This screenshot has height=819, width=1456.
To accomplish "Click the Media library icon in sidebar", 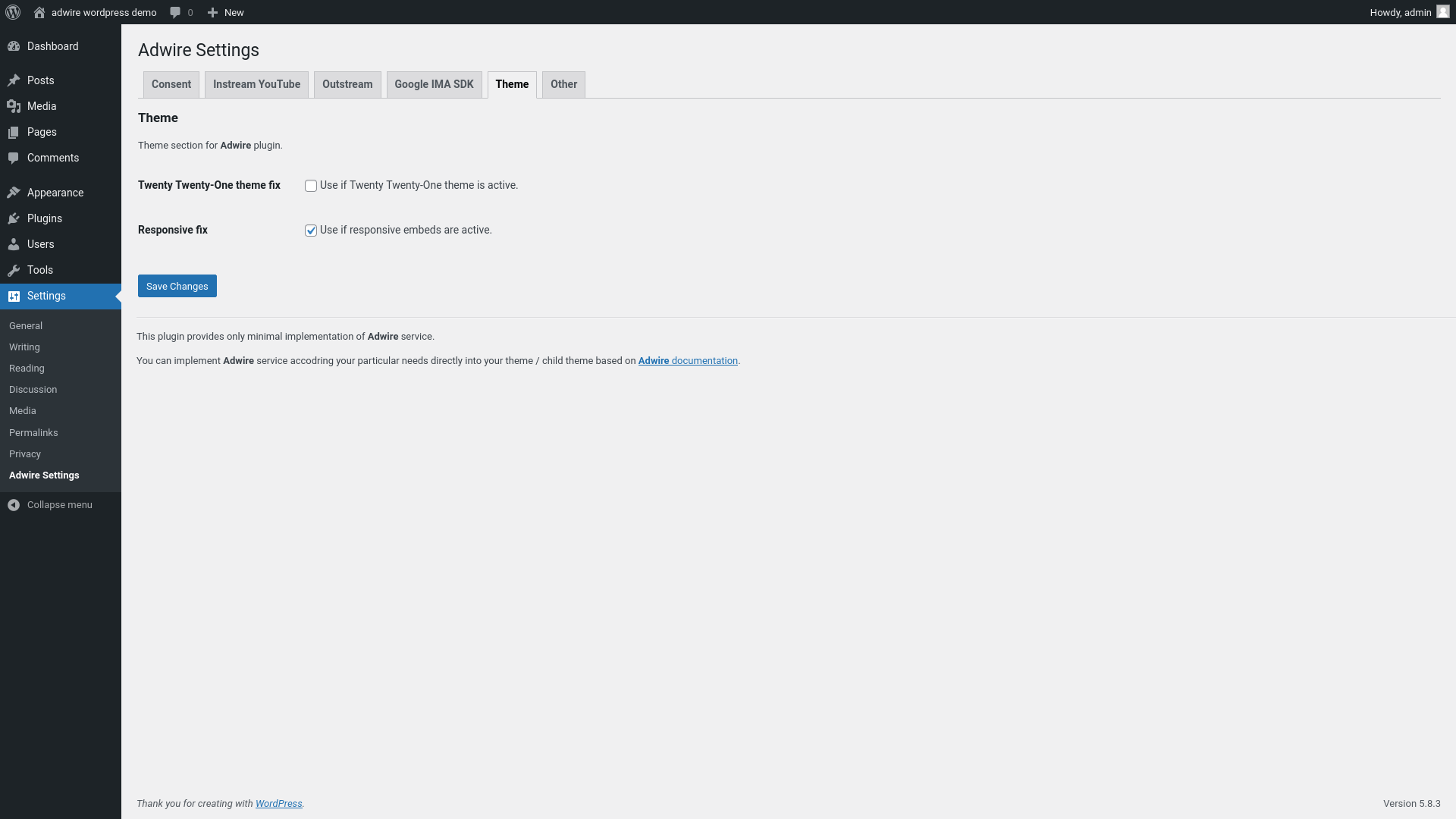I will [x=14, y=106].
